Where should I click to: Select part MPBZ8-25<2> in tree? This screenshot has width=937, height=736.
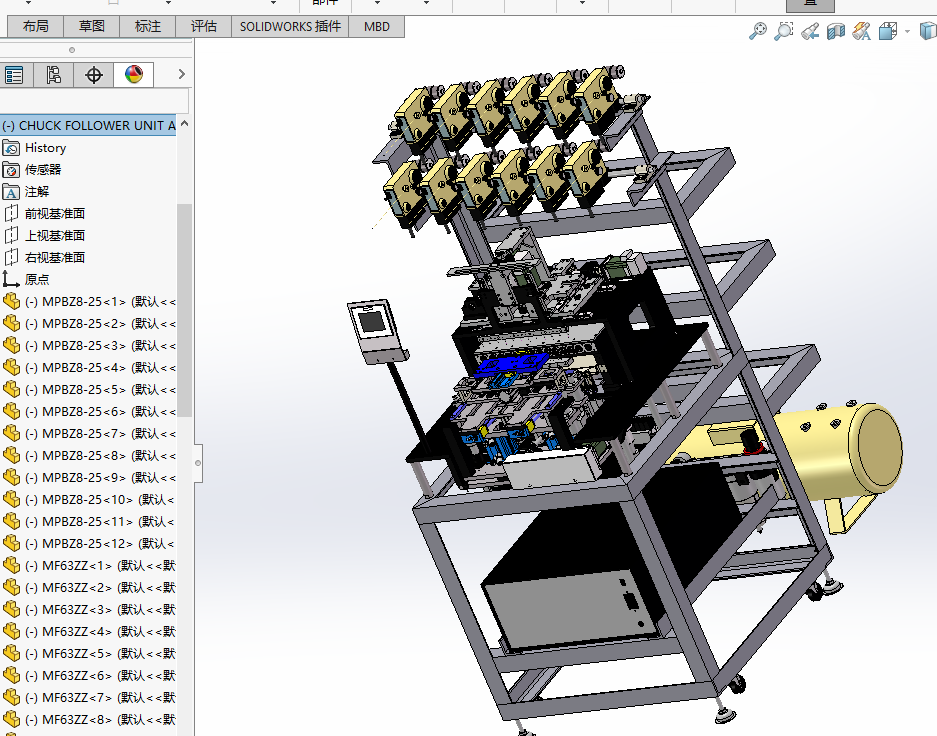click(x=88, y=323)
